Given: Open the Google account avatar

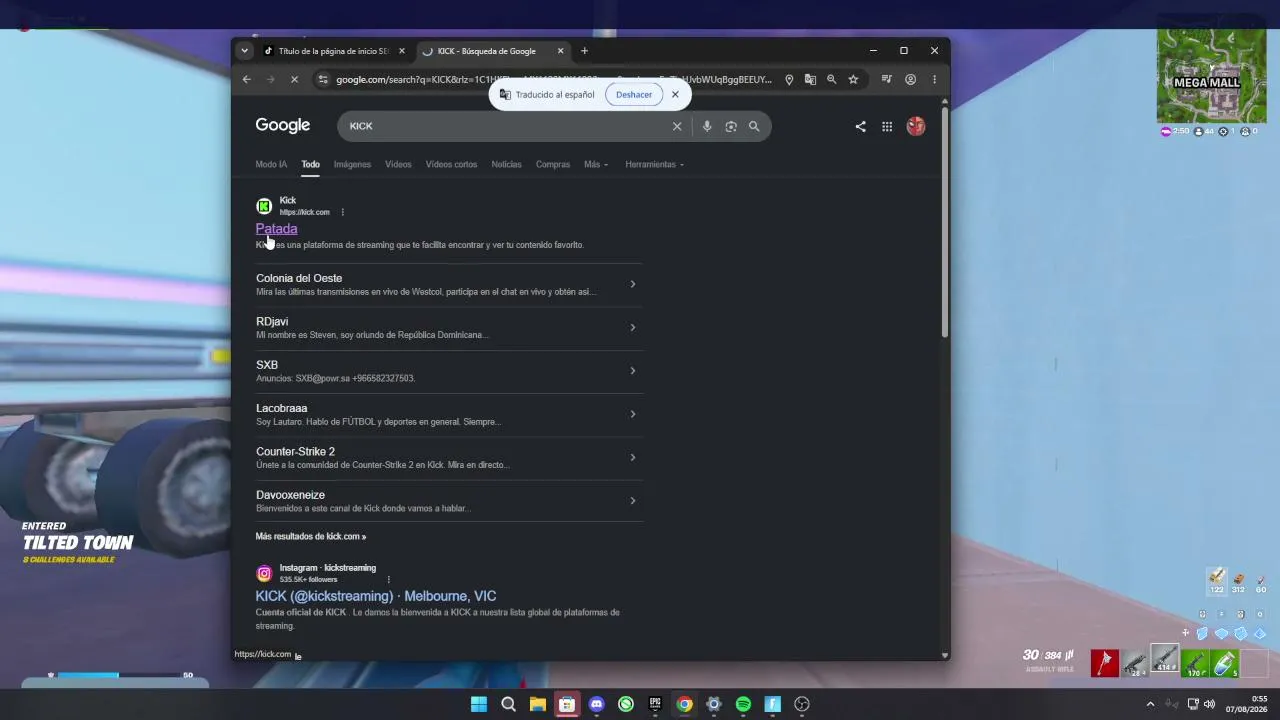Looking at the screenshot, I should (916, 126).
